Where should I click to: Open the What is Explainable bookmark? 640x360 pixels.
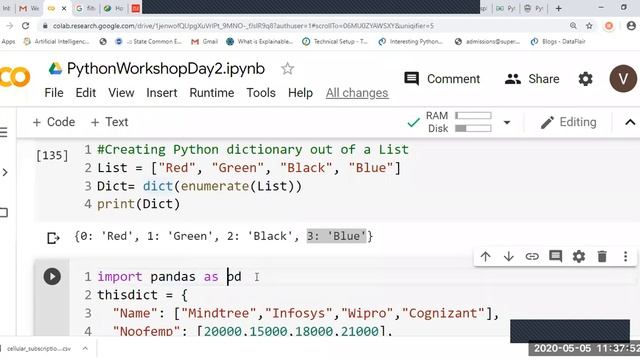[x=260, y=41]
